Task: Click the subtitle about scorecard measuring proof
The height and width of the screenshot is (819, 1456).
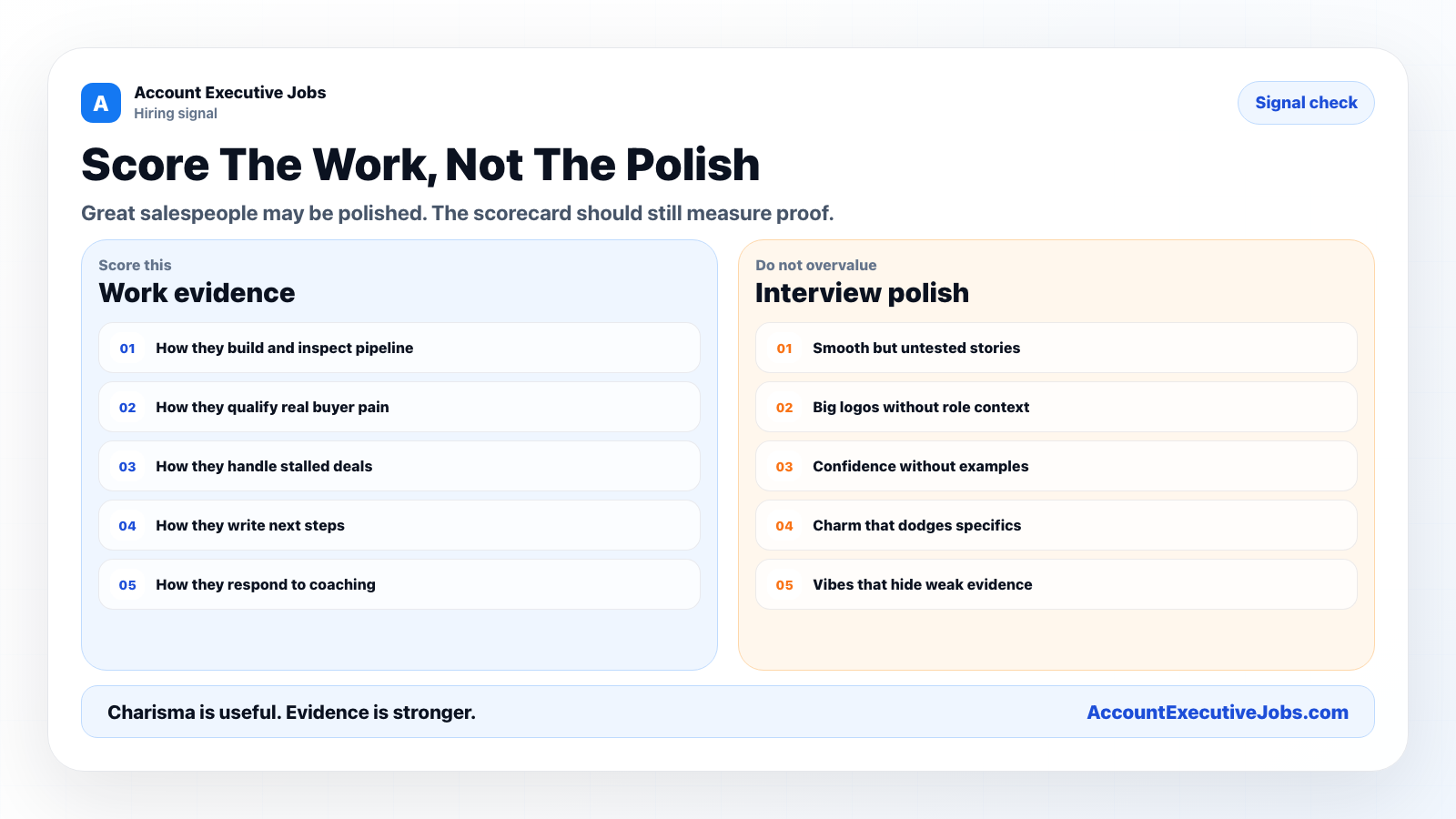Action: click(458, 213)
